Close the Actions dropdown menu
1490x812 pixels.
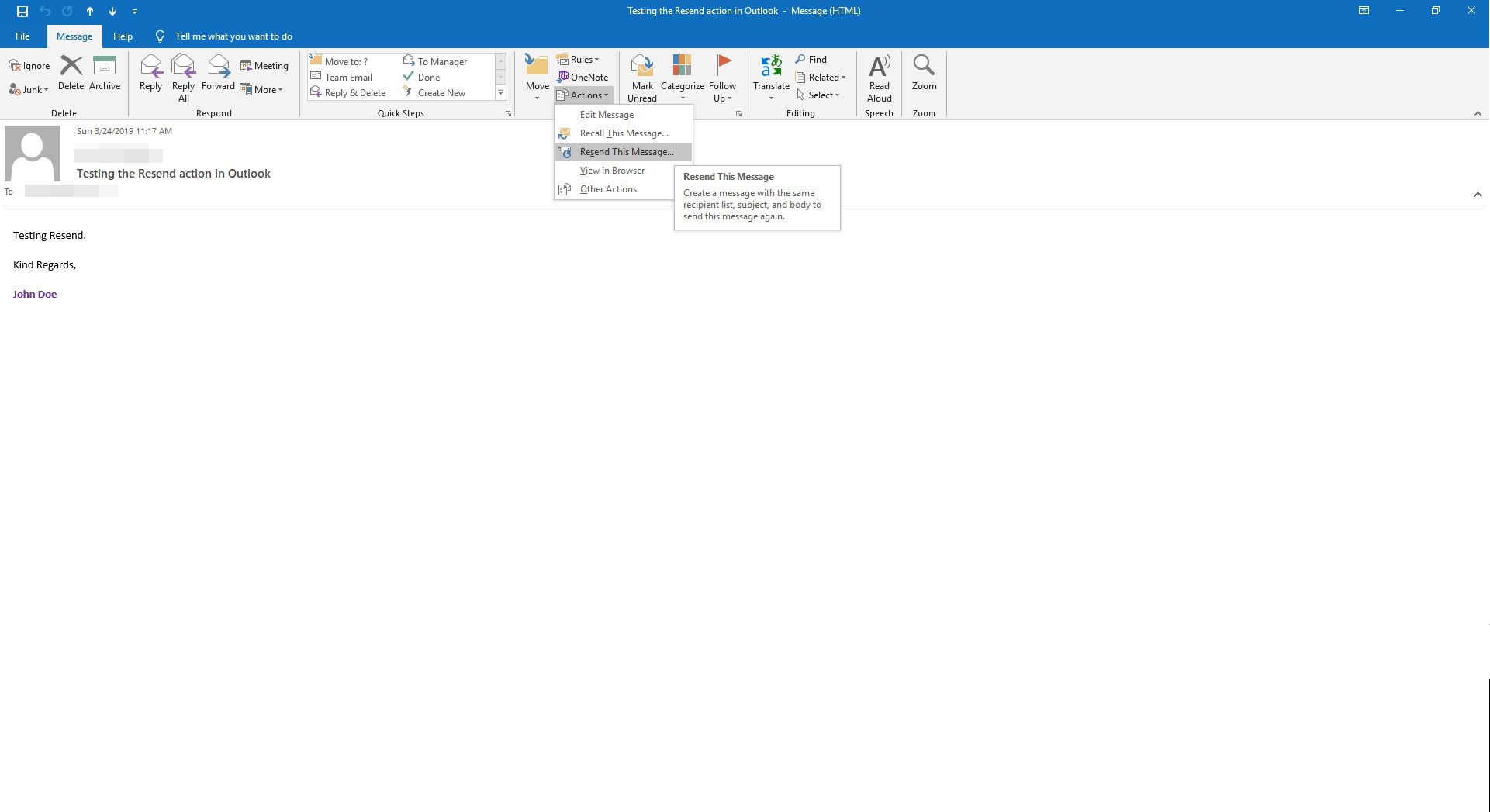[583, 95]
